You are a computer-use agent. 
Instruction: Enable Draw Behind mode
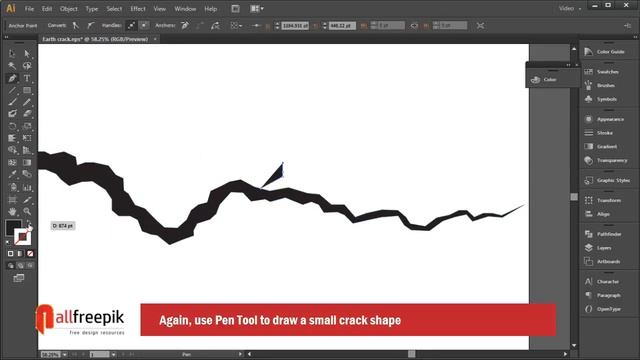pos(20,266)
